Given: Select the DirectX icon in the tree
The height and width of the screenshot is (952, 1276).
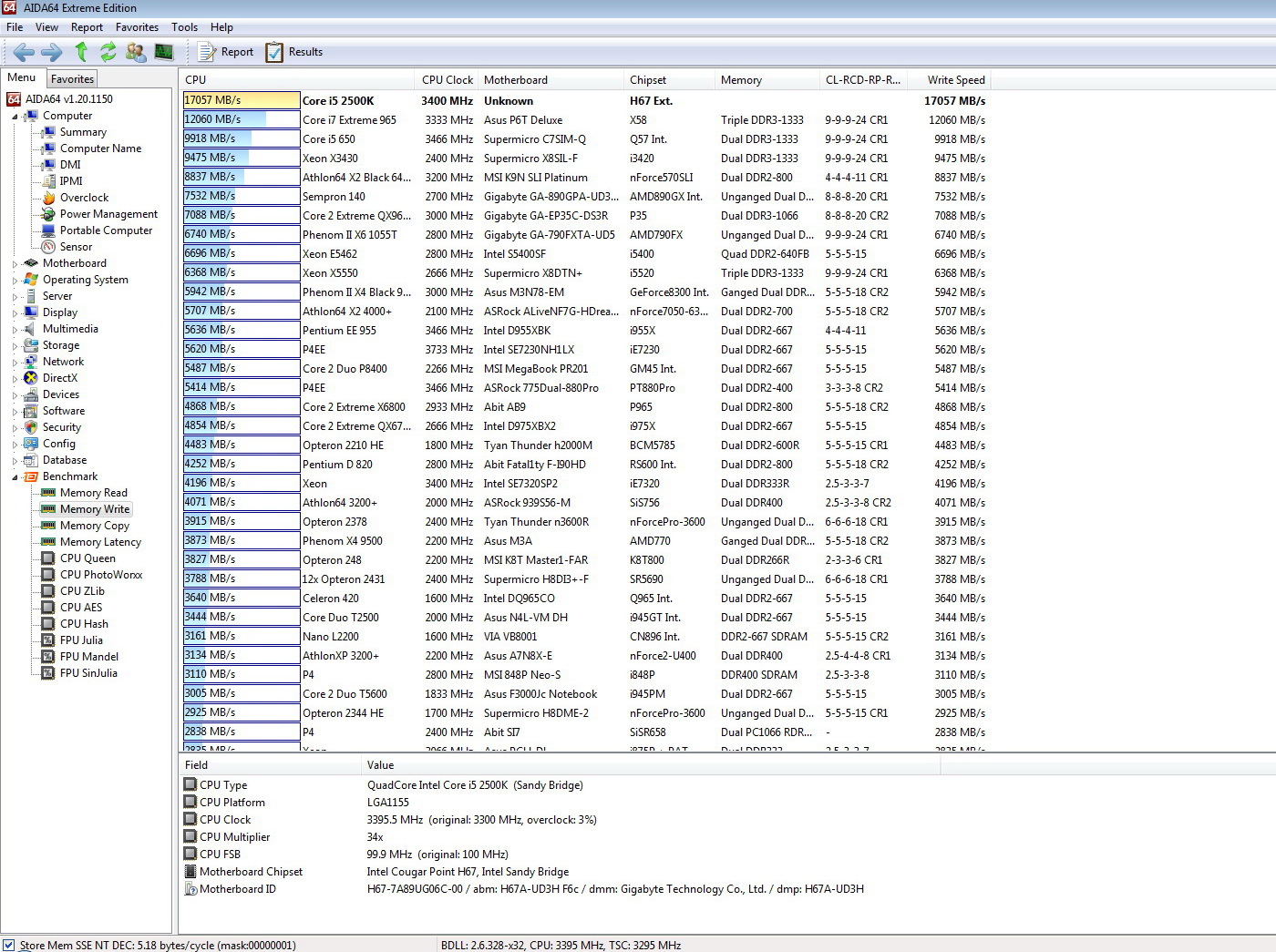Looking at the screenshot, I should [x=31, y=378].
